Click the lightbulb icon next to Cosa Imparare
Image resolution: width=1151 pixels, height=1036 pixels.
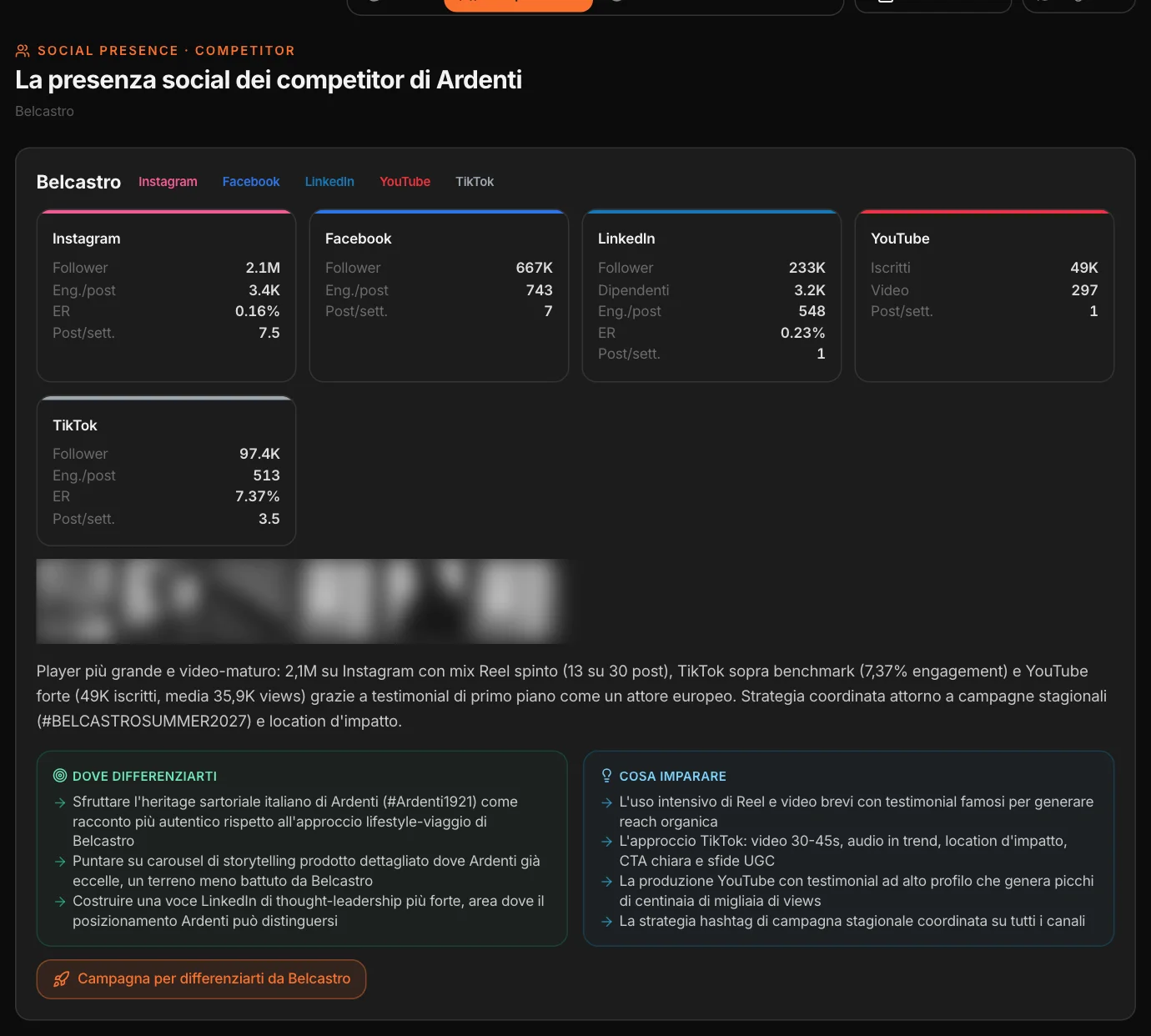(x=606, y=776)
